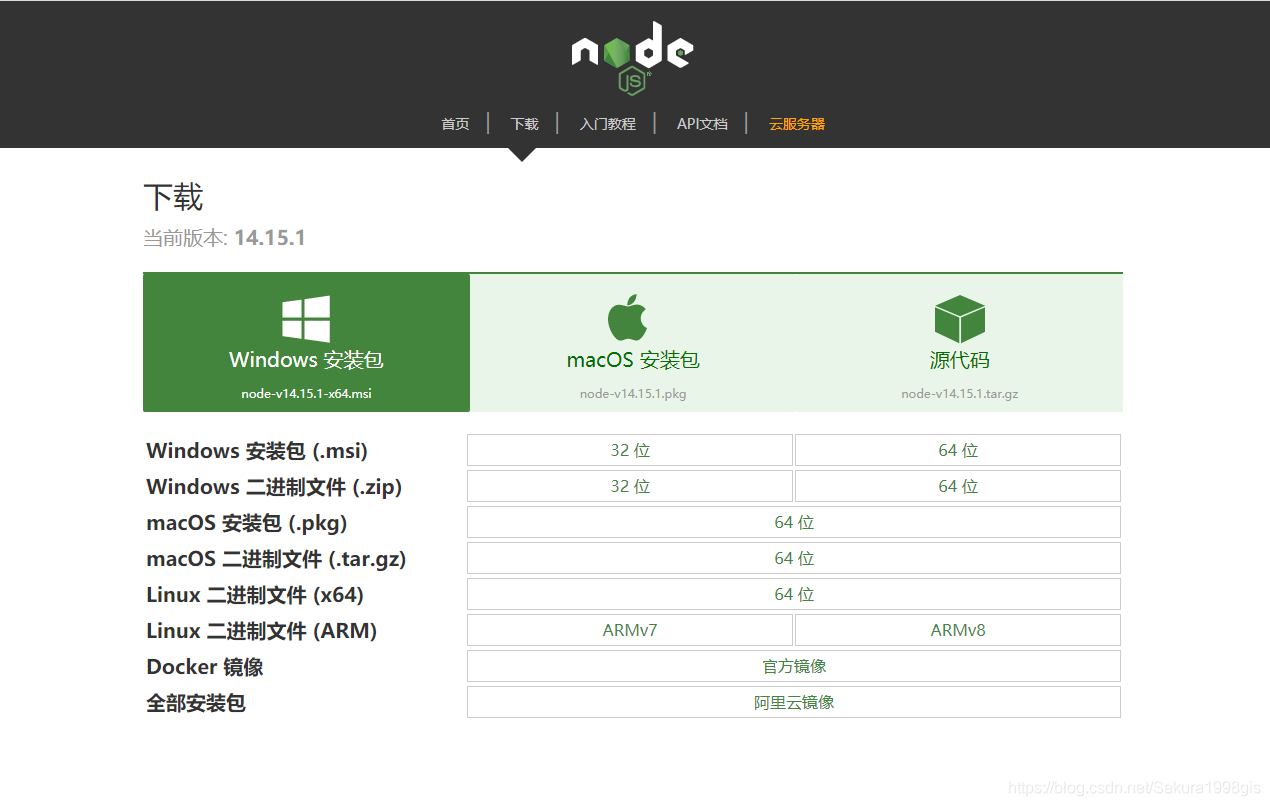Open the 官方镜像 Docker link
Screen dimensions: 1270x806
tap(794, 666)
